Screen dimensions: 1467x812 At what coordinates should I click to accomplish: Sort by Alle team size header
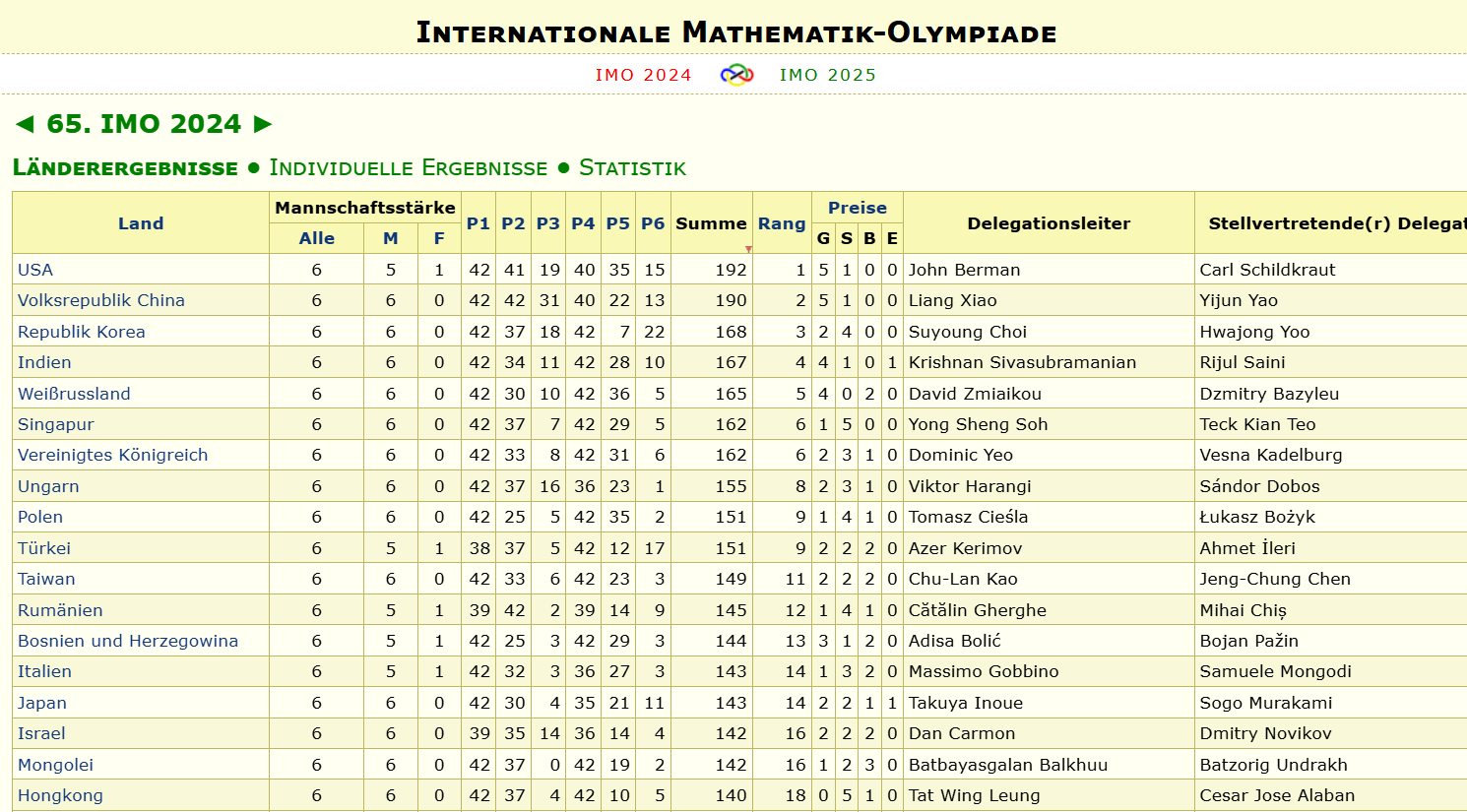tap(317, 238)
